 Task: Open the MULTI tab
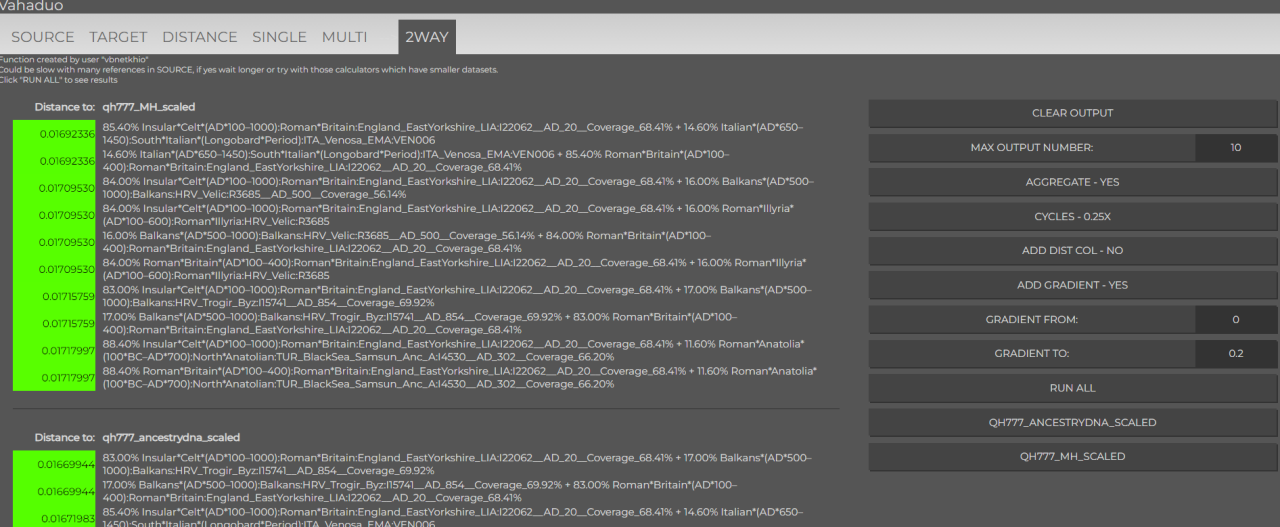[x=344, y=37]
